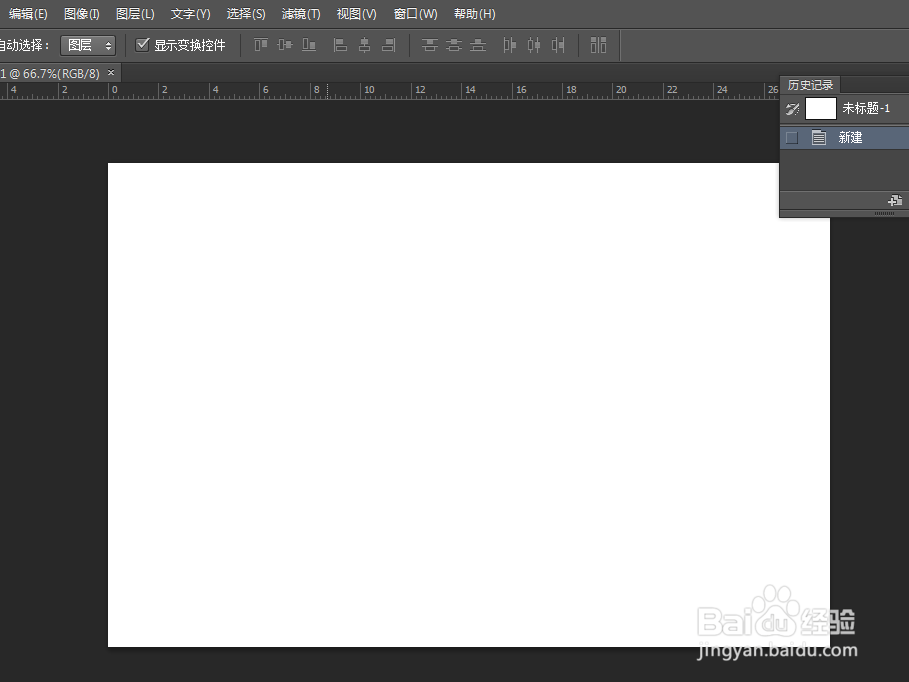Screen dimensions: 909x682
Task: Select the 新建 history state
Action: pos(845,137)
